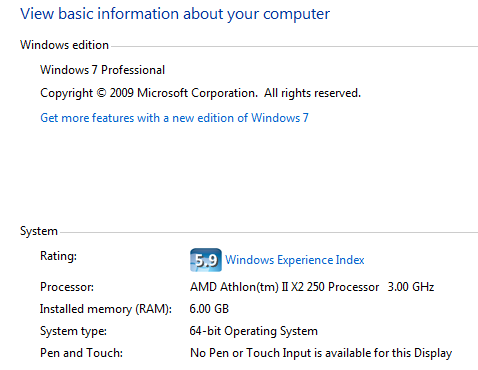
Task: Click the Copyright 2009 Microsoft Corporation line
Action: pyautogui.click(x=200, y=93)
